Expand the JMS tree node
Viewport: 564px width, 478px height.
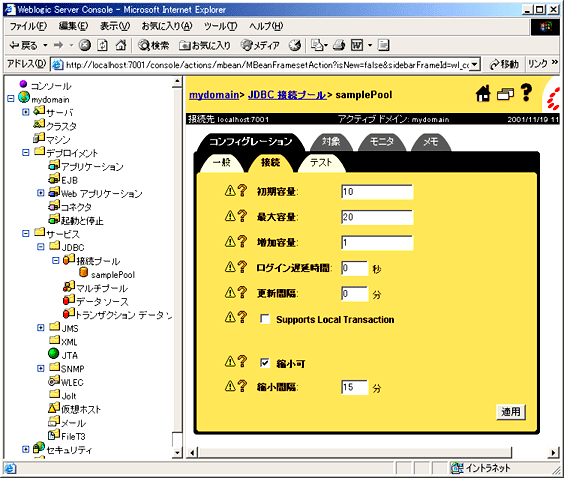point(41,328)
